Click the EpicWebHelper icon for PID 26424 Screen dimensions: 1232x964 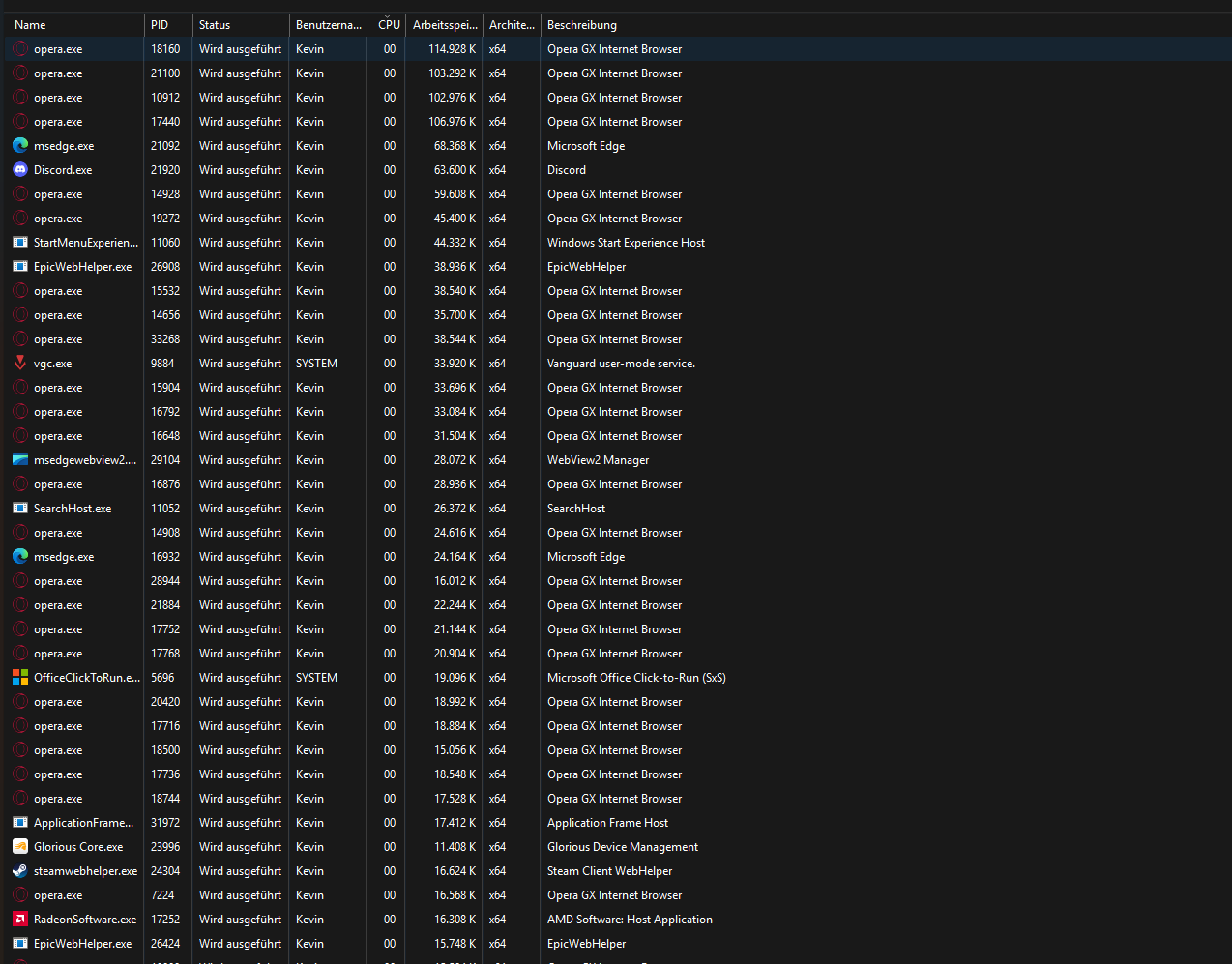point(20,944)
